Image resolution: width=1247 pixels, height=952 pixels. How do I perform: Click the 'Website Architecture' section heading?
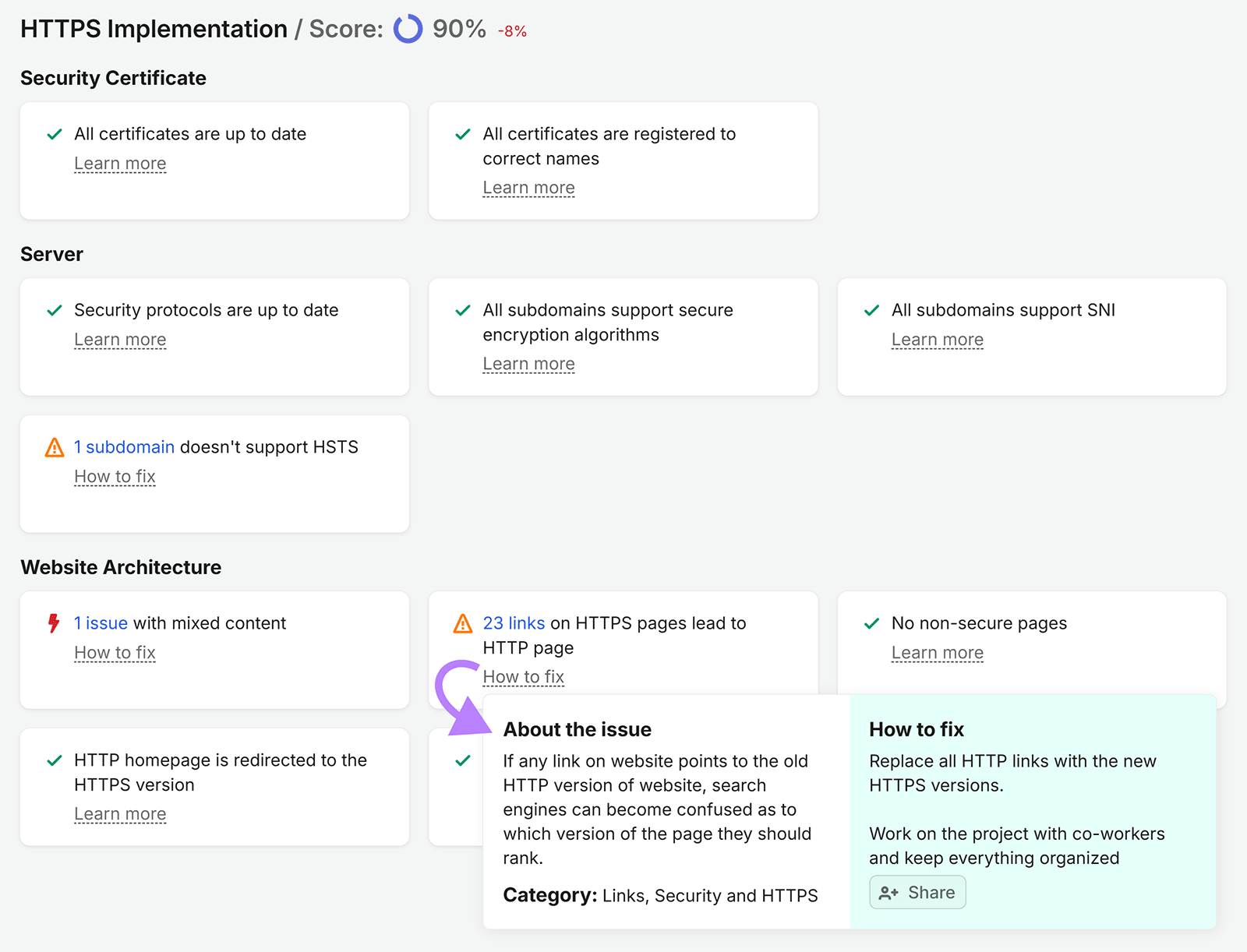(x=121, y=567)
